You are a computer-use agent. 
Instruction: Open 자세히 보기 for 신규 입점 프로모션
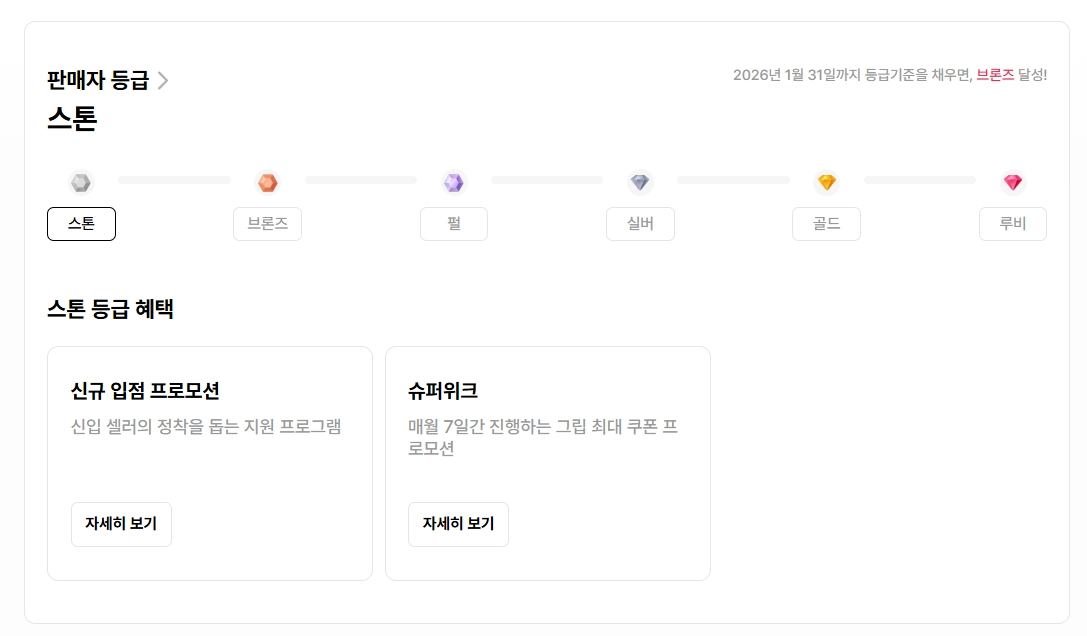121,524
